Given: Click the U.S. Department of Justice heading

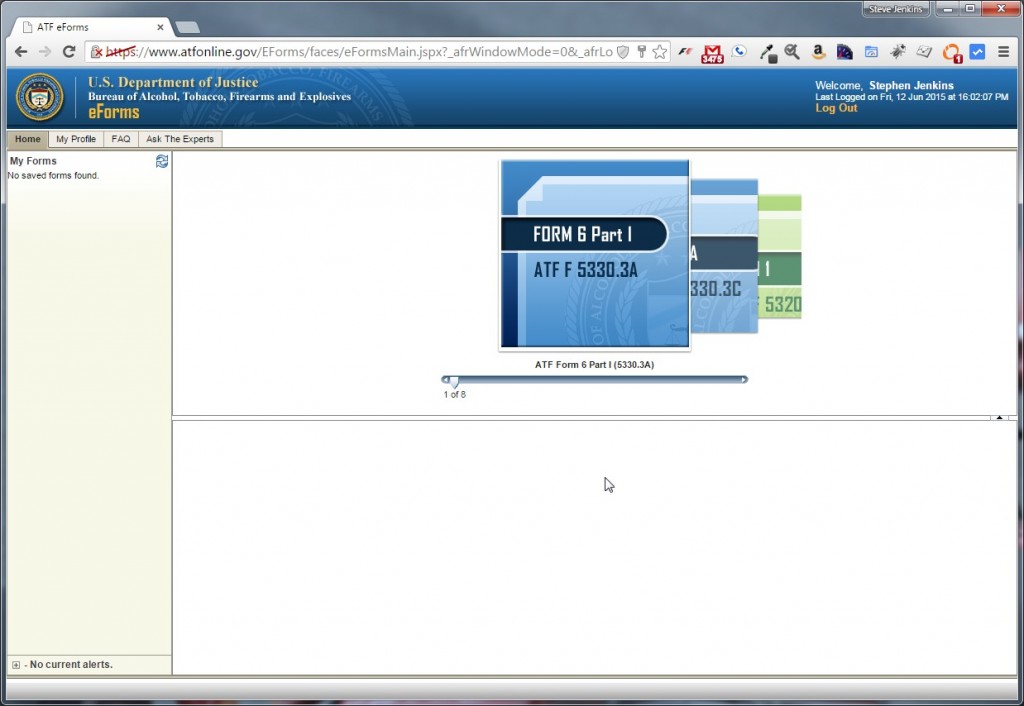Looking at the screenshot, I should 173,82.
